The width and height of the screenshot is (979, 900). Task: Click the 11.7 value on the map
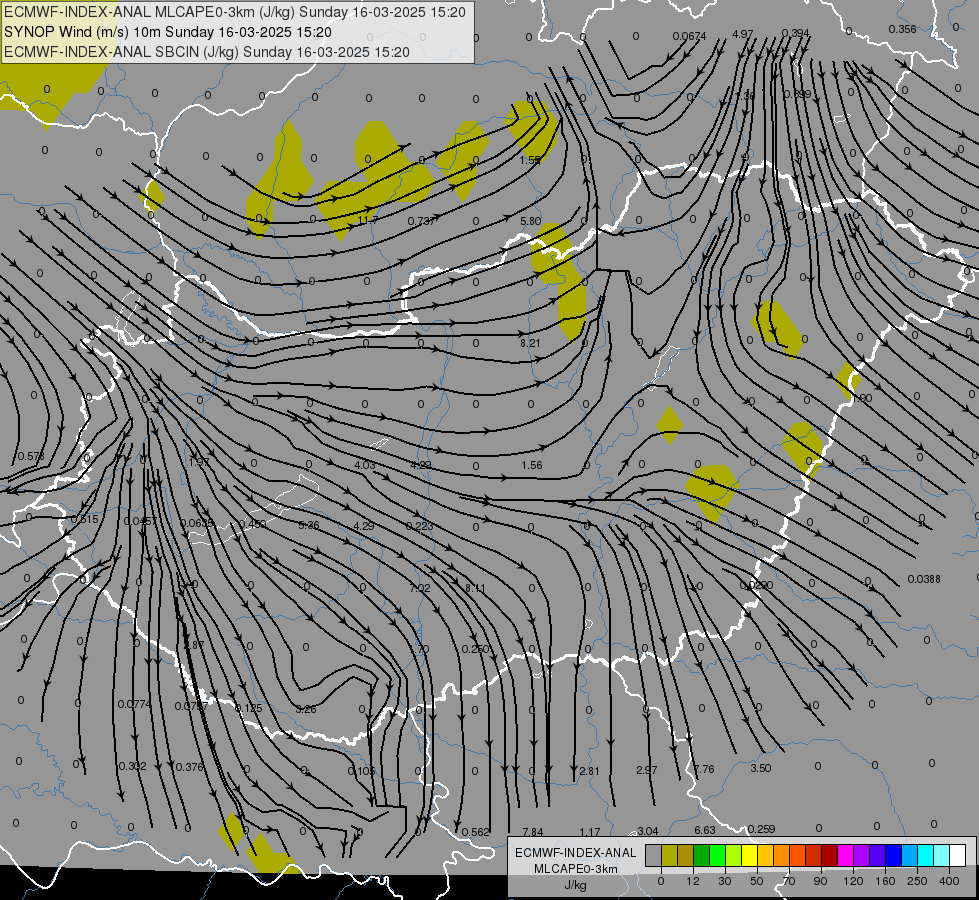pos(368,220)
